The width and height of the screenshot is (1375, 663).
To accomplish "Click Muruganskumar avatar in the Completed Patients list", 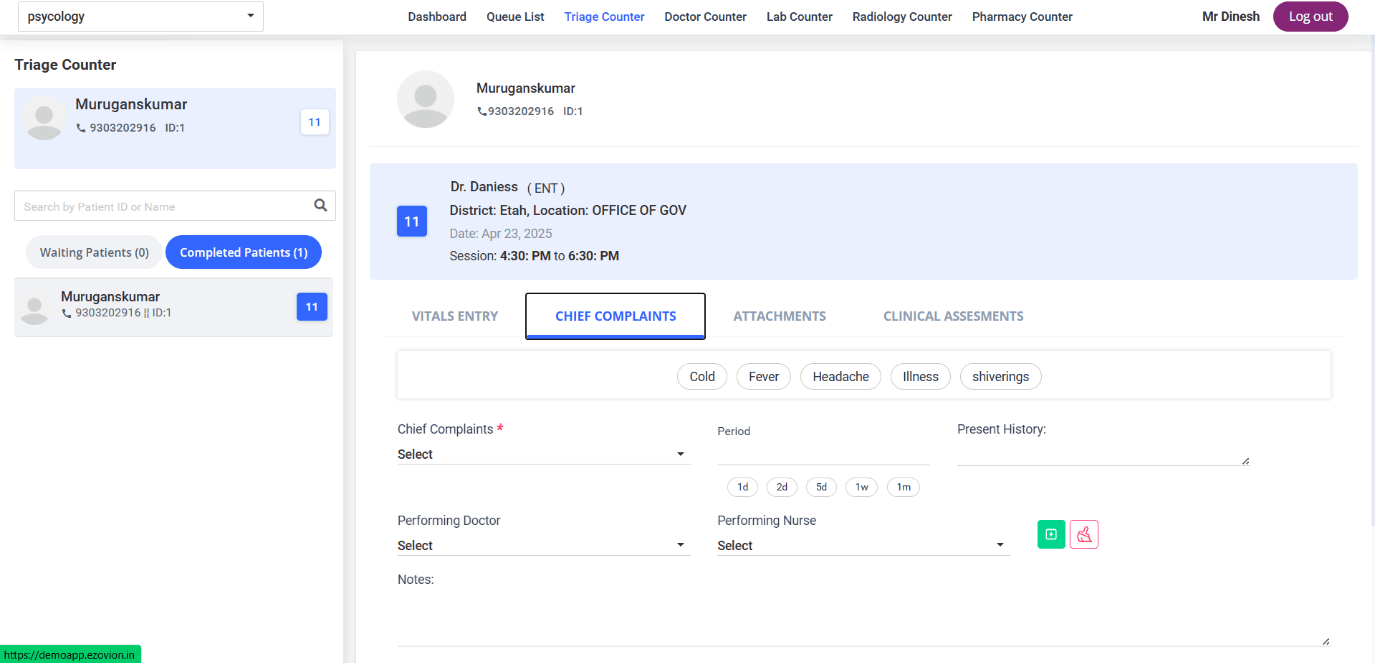I will 35,308.
